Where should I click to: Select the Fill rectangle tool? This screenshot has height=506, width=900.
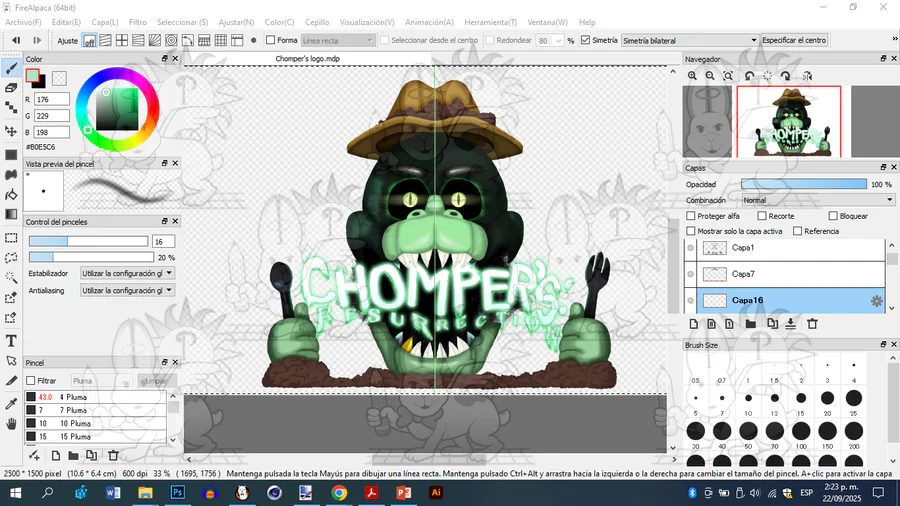tap(11, 155)
